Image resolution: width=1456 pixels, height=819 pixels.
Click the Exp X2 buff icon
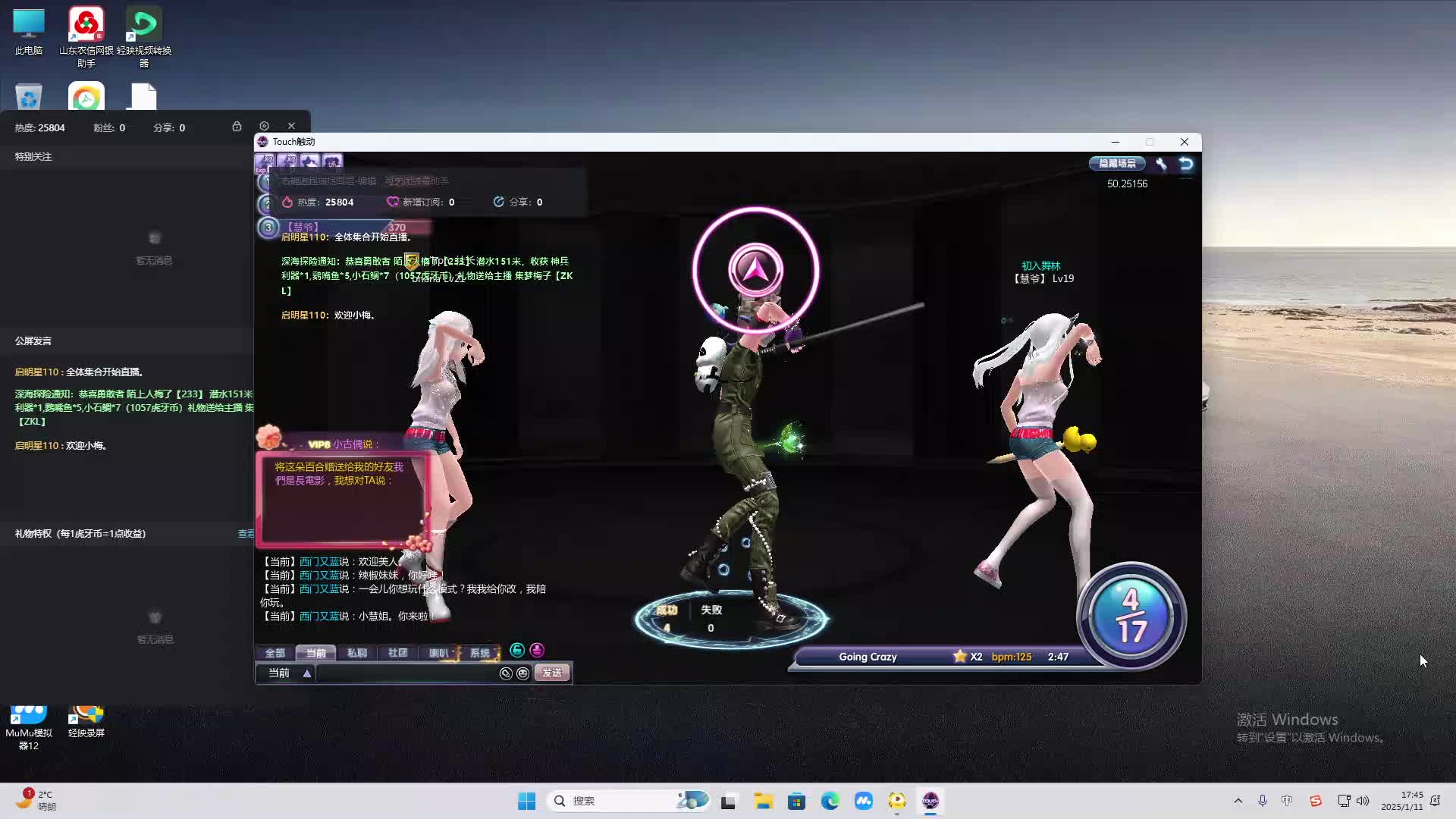(x=264, y=162)
